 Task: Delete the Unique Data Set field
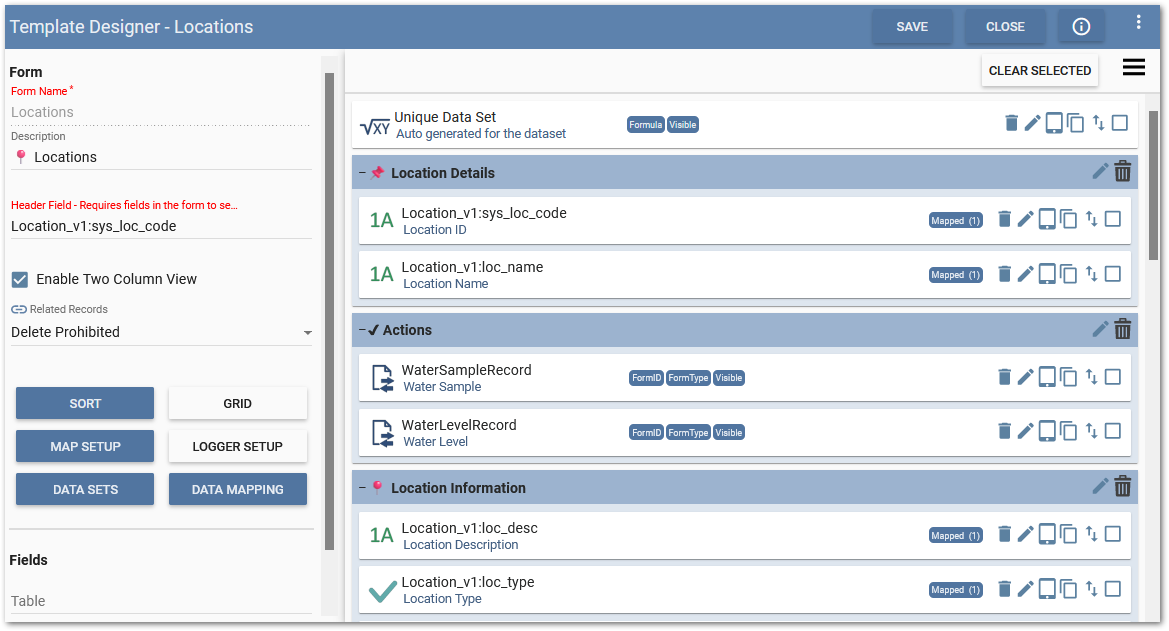1011,123
